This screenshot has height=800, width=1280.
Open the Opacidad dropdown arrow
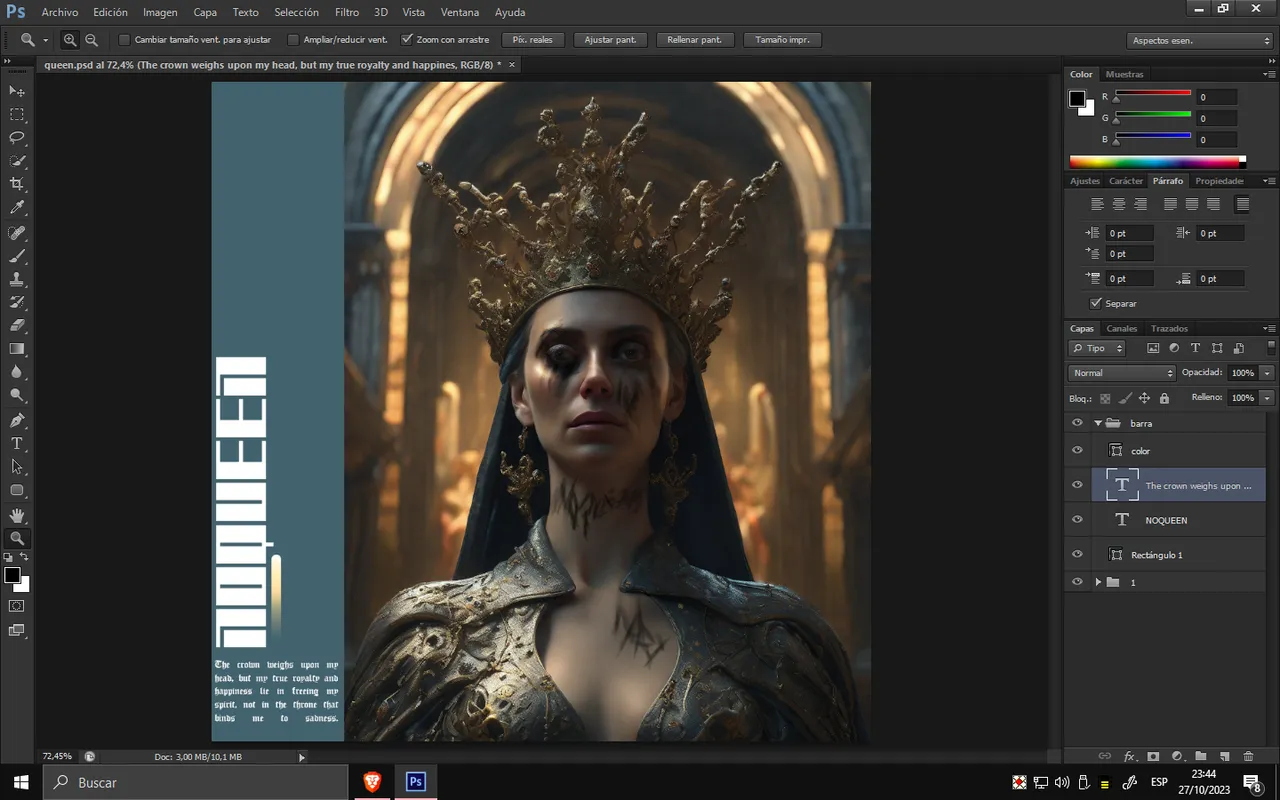click(1267, 373)
